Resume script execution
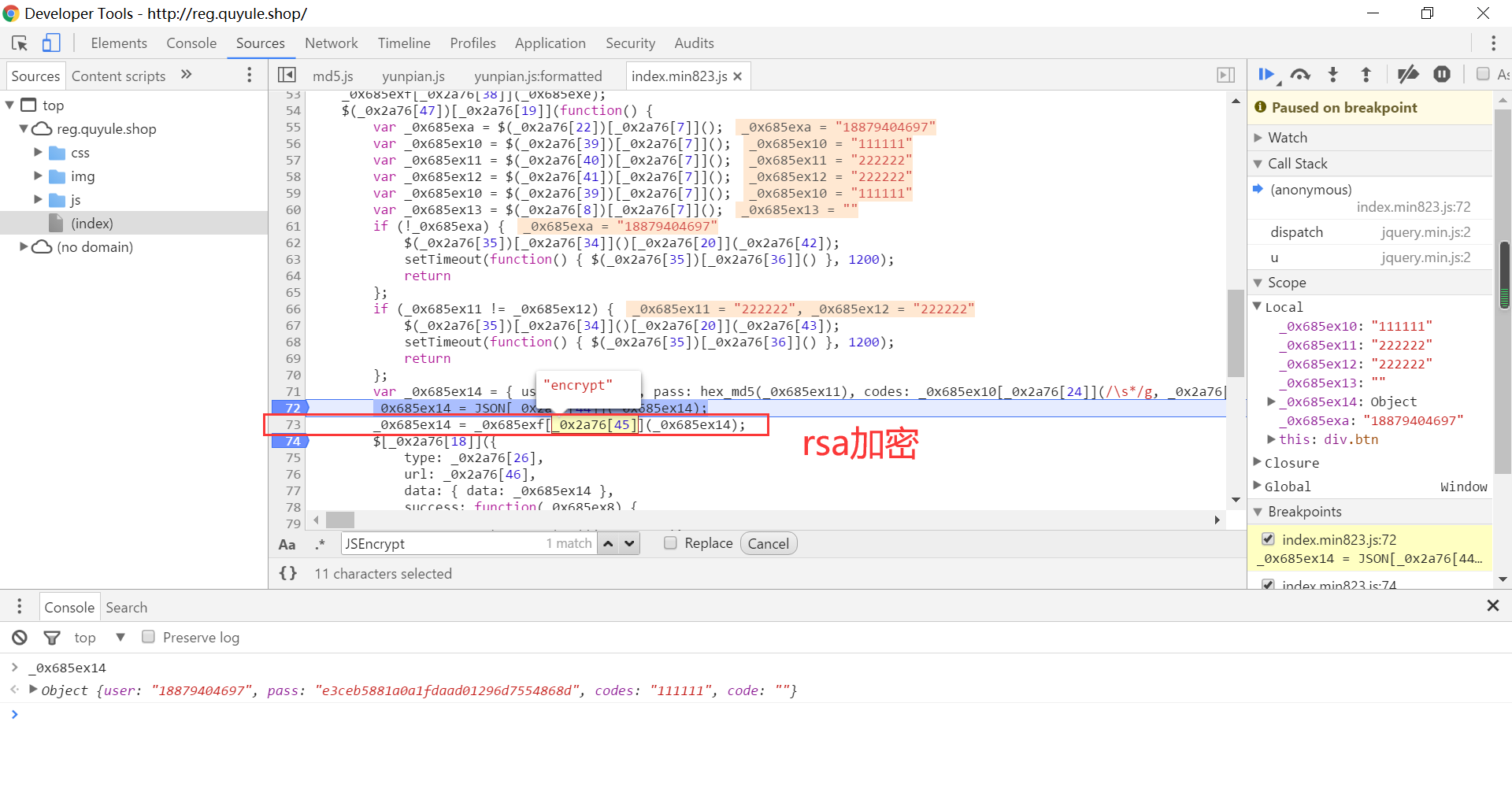This screenshot has height=803, width=1512. pos(1267,75)
